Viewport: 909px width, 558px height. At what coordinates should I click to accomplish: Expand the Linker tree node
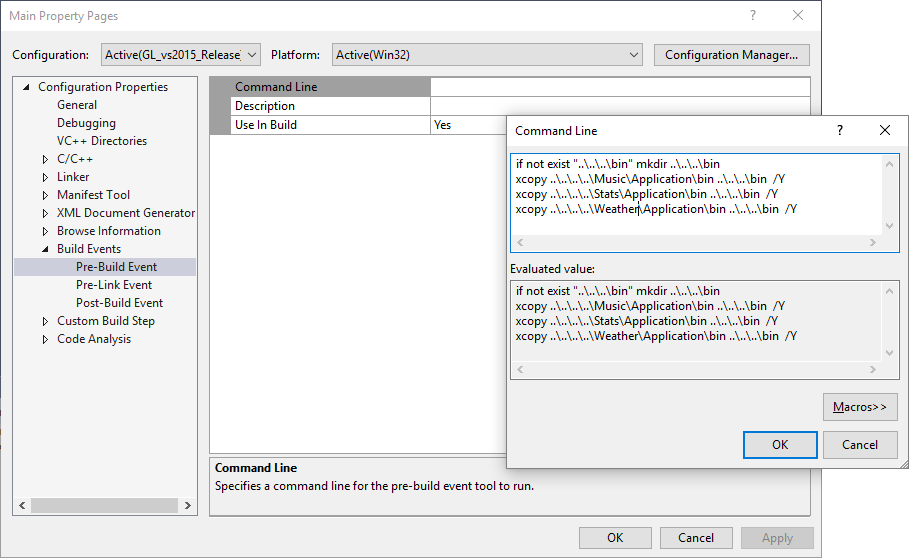click(x=45, y=178)
